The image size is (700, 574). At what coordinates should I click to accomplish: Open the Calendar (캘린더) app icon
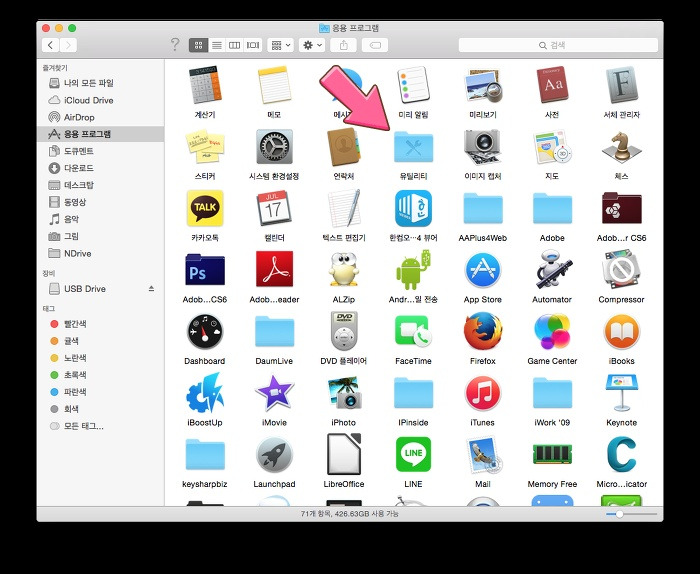point(274,208)
